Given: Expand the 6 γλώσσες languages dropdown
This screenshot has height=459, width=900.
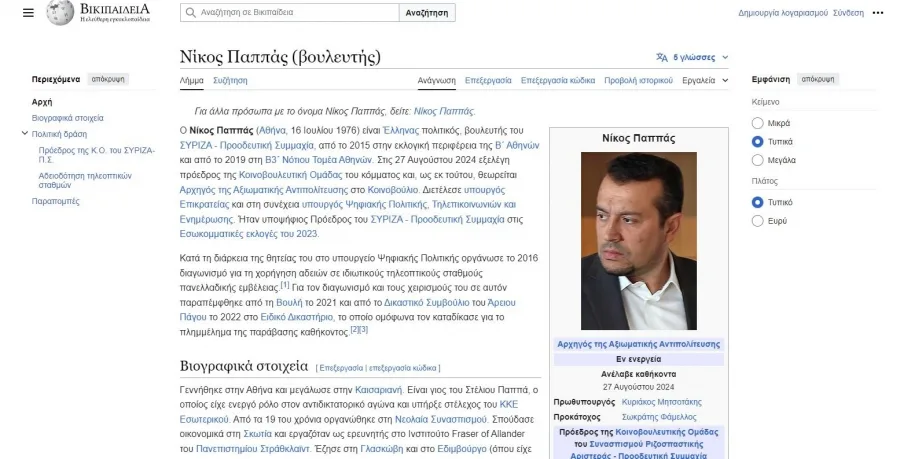Looking at the screenshot, I should 700,57.
